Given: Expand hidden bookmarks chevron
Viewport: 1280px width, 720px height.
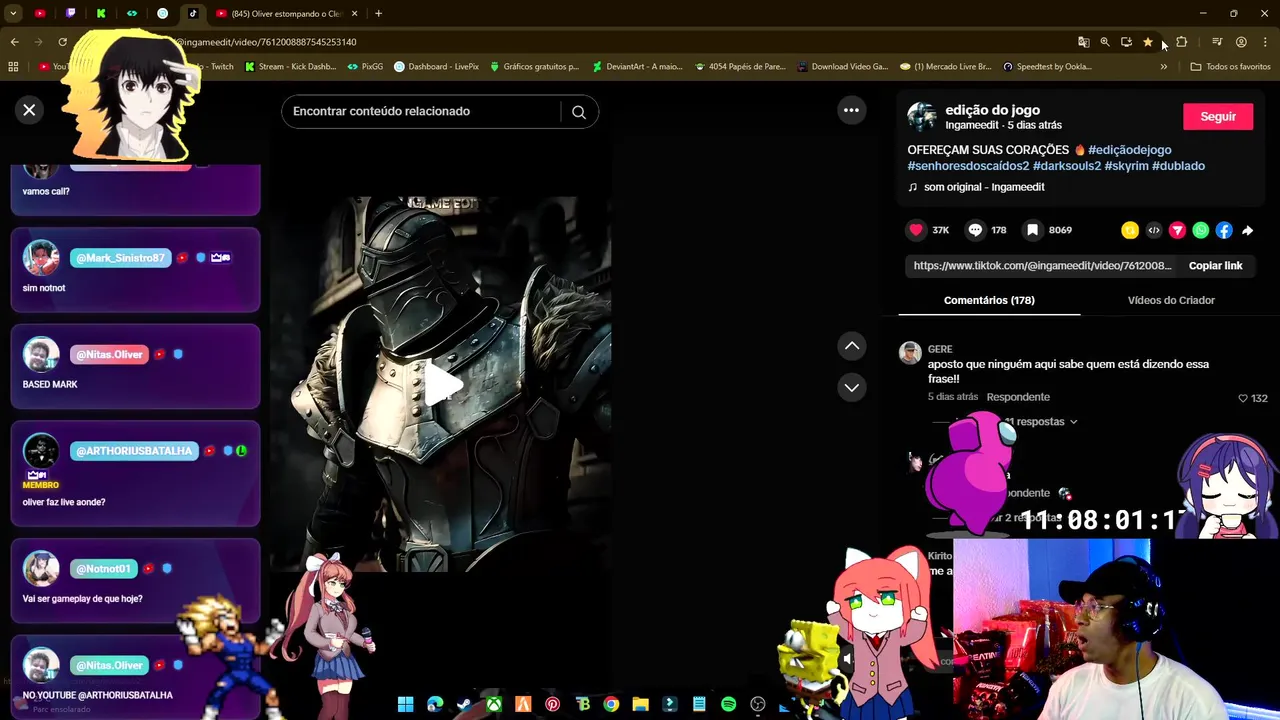Looking at the screenshot, I should pos(1163,67).
